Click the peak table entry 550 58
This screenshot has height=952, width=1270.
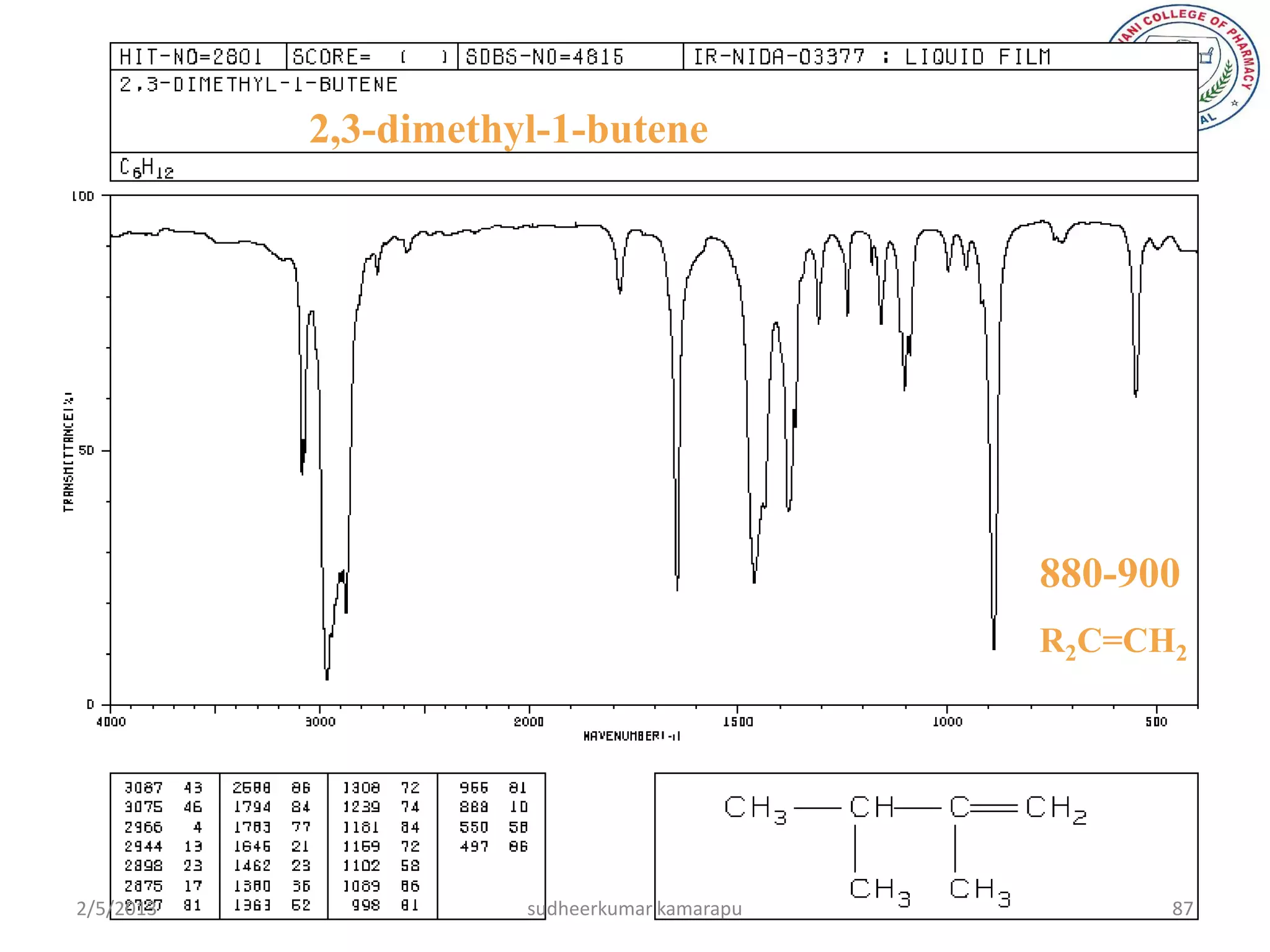coord(494,827)
